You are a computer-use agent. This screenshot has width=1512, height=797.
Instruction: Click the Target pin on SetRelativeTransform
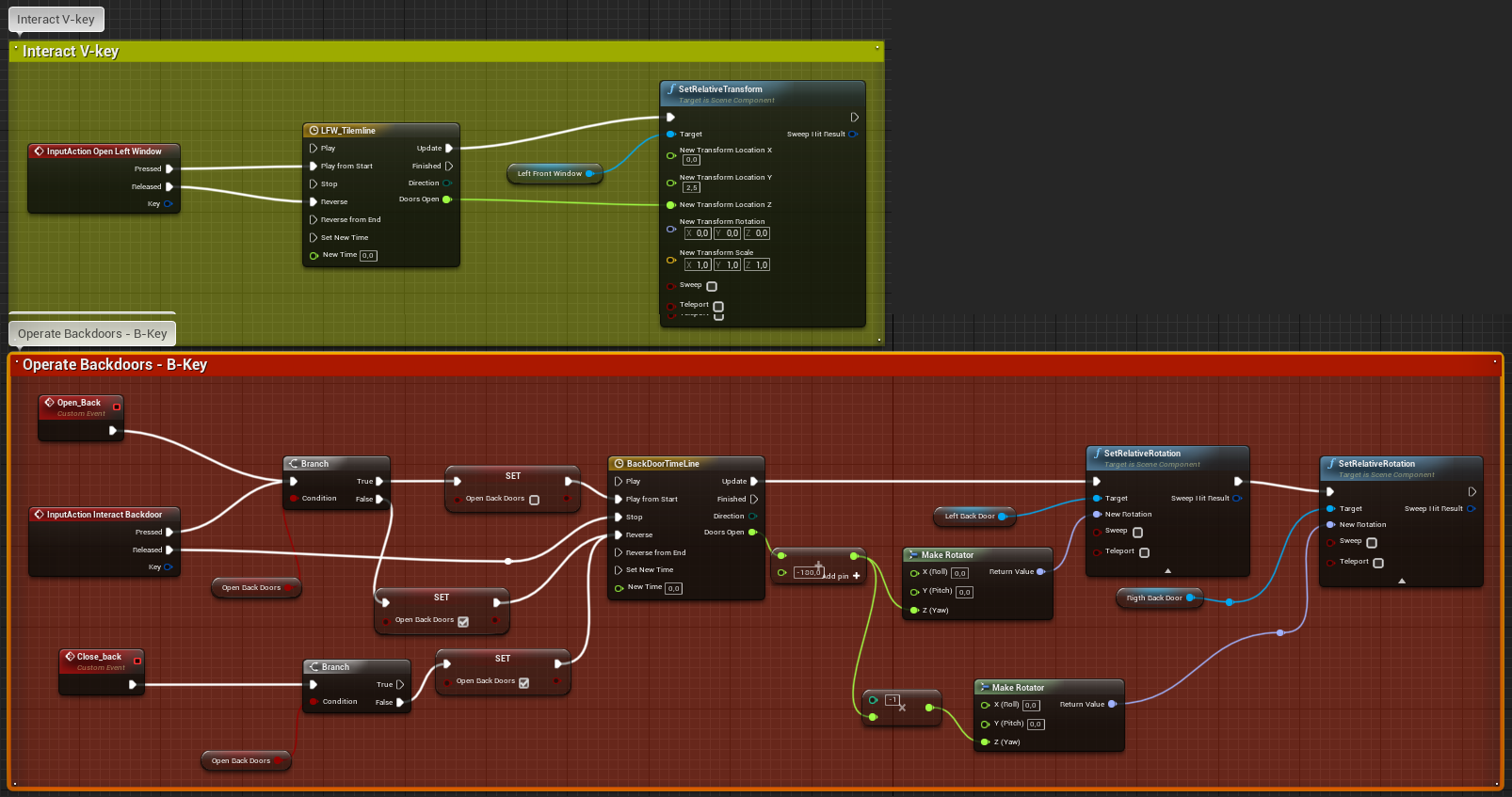pyautogui.click(x=671, y=135)
